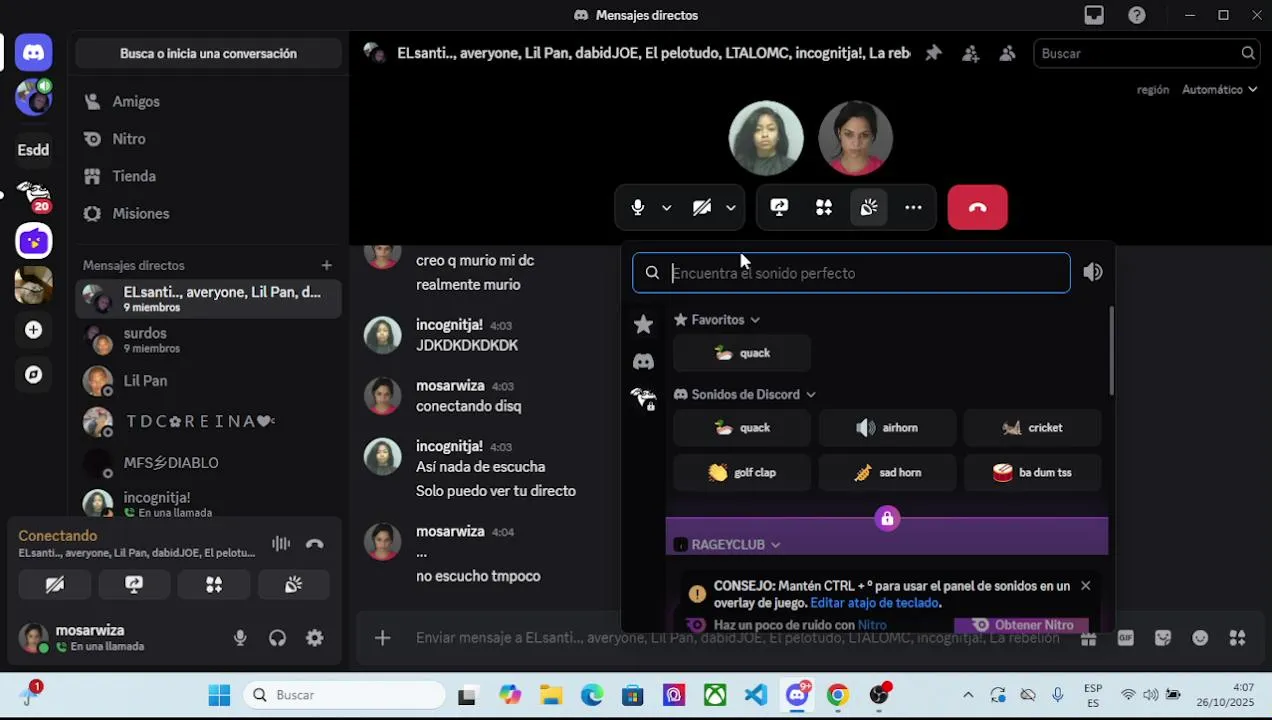Open user settings gear
Image resolution: width=1272 pixels, height=720 pixels.
point(315,638)
